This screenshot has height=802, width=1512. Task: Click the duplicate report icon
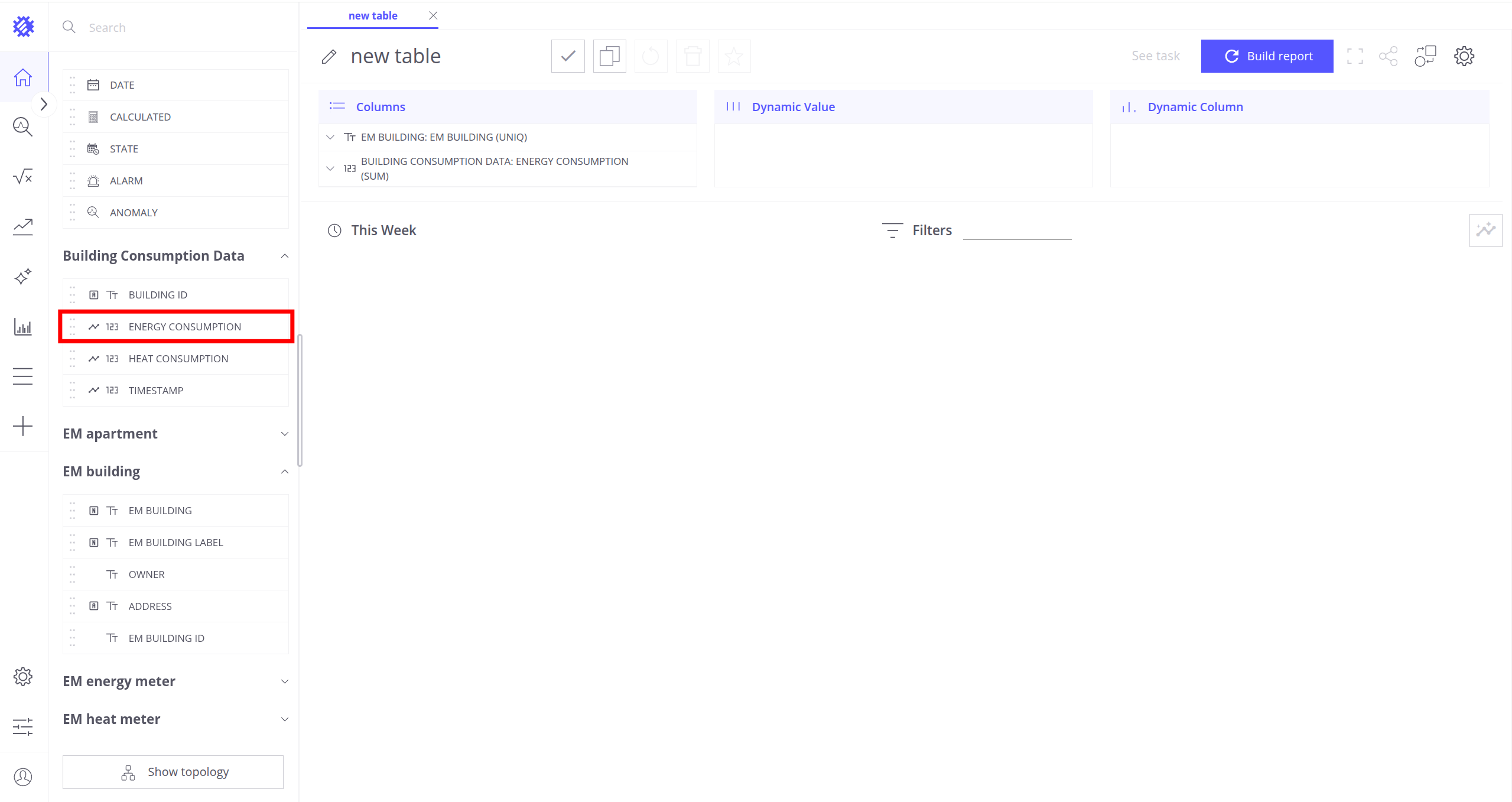point(609,56)
